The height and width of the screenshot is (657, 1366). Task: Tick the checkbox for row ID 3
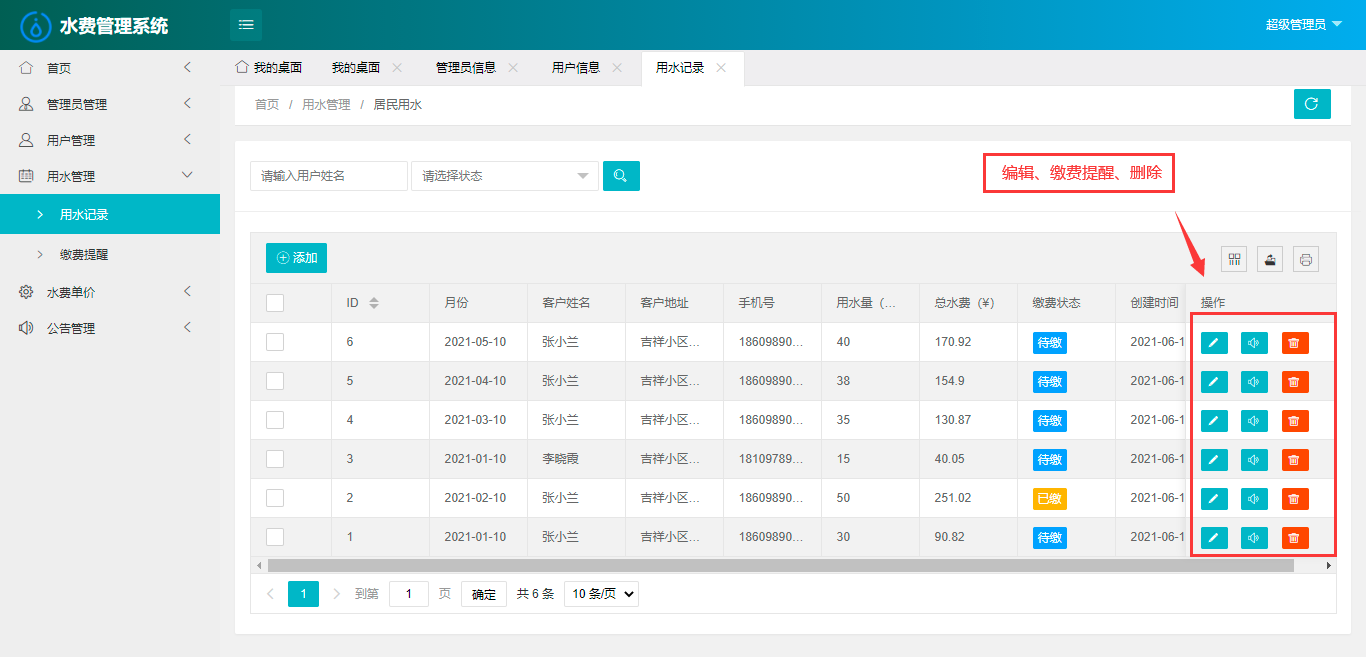coord(275,459)
